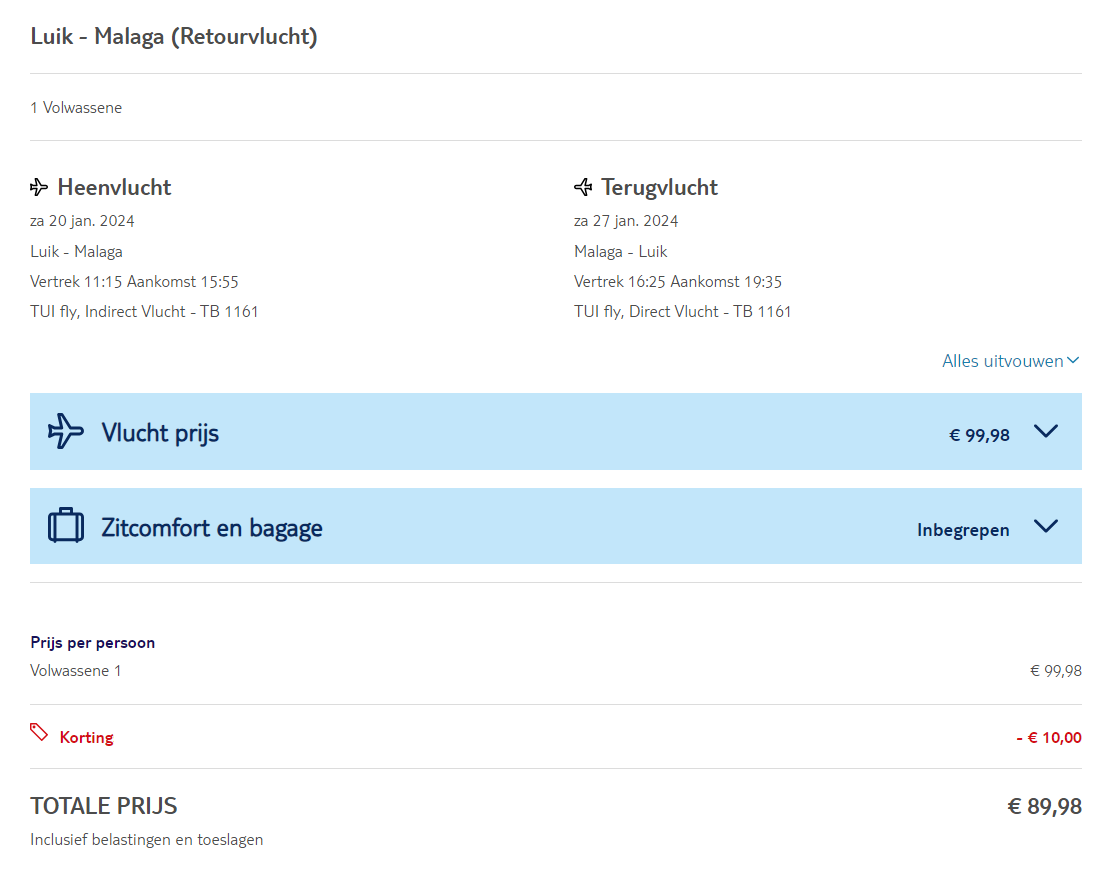Click the airplane icon beside Vlucht prijs

coord(66,432)
